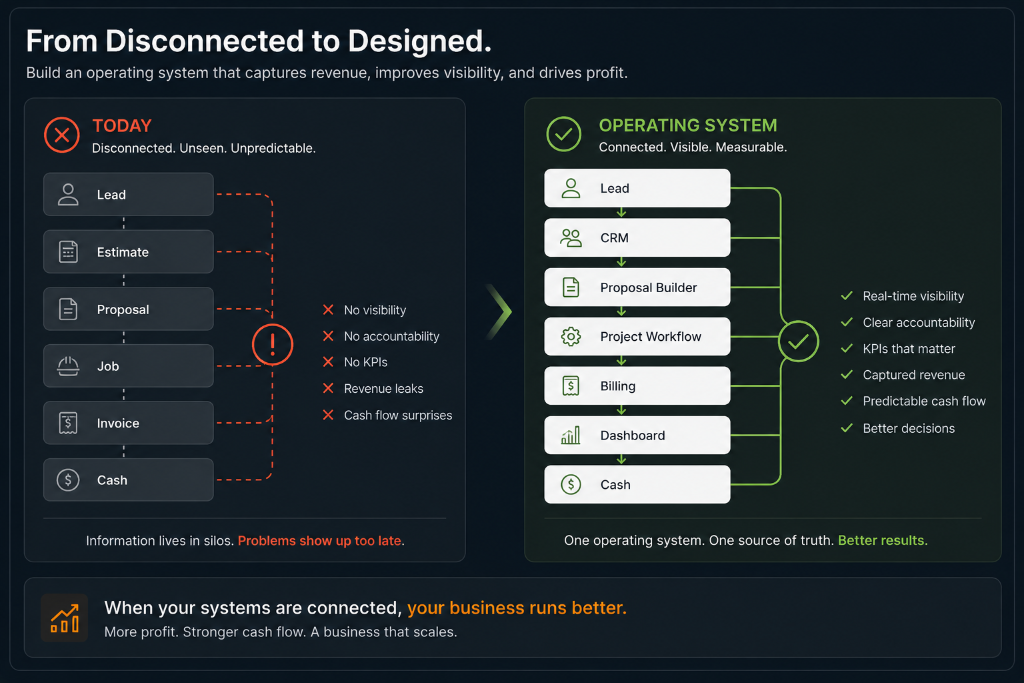
Task: Click the red X next to No accountability
Action: click(x=328, y=336)
